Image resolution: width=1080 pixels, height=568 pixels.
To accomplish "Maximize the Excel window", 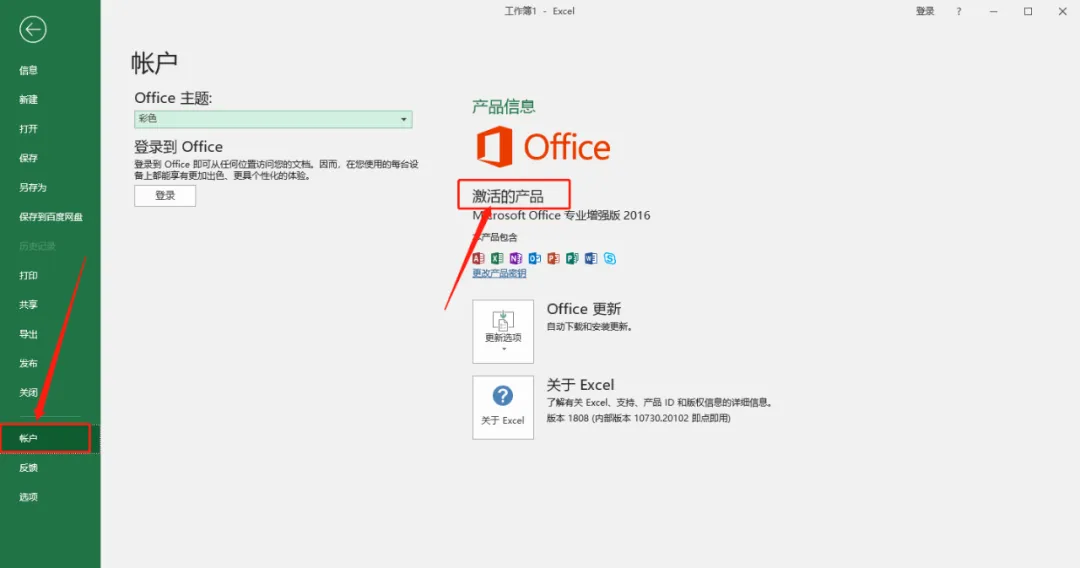I will [x=1028, y=11].
